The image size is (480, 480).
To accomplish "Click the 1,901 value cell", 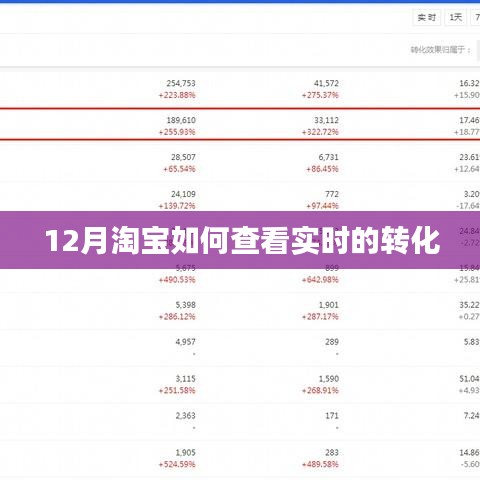I will point(328,305).
